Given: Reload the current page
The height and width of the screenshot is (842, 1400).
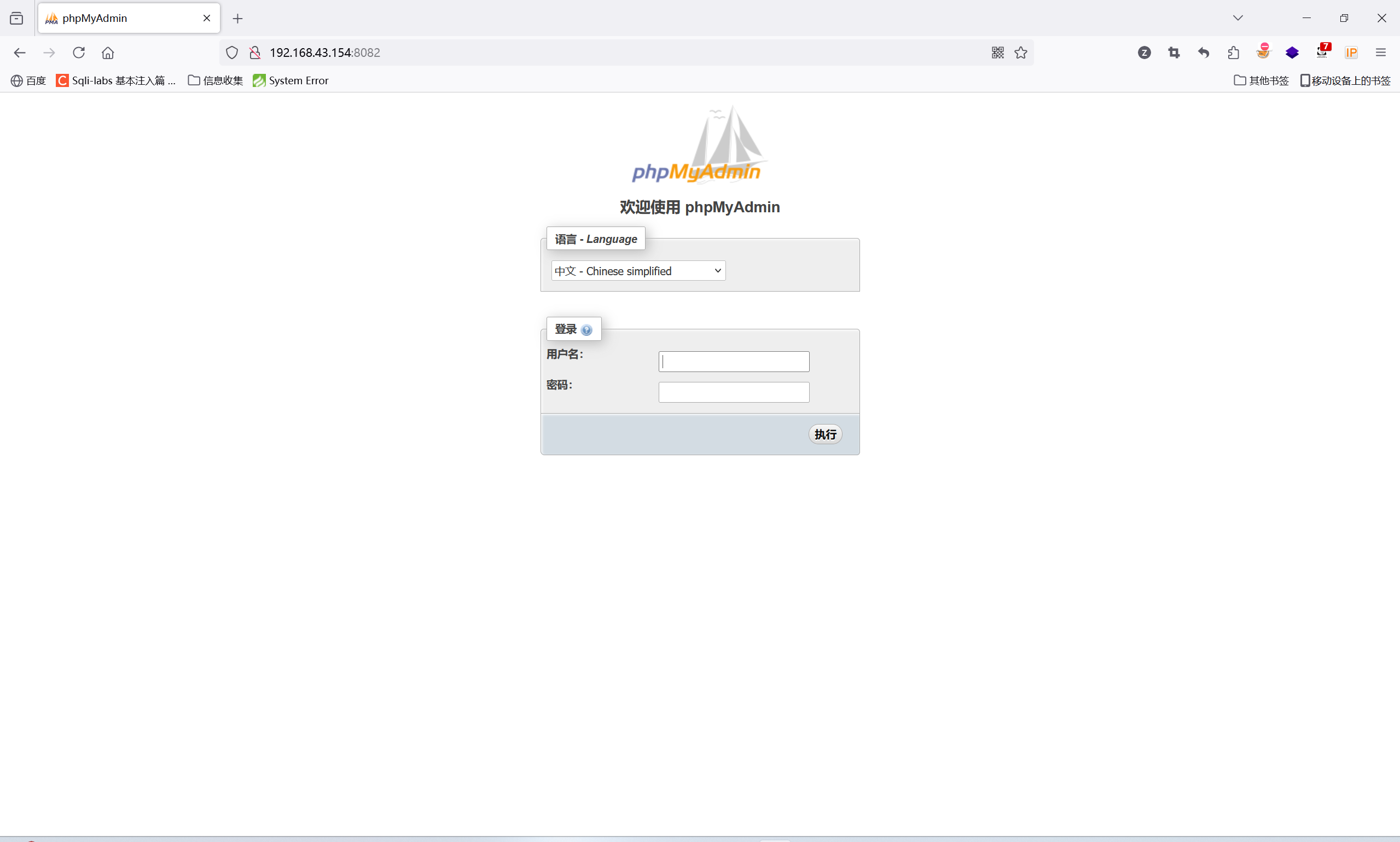Looking at the screenshot, I should 79,53.
